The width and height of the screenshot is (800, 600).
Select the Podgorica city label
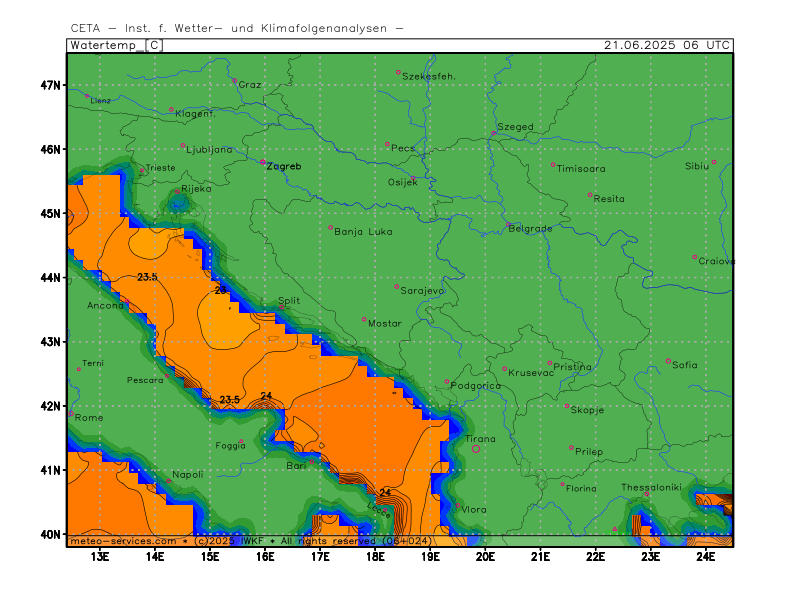coord(476,386)
